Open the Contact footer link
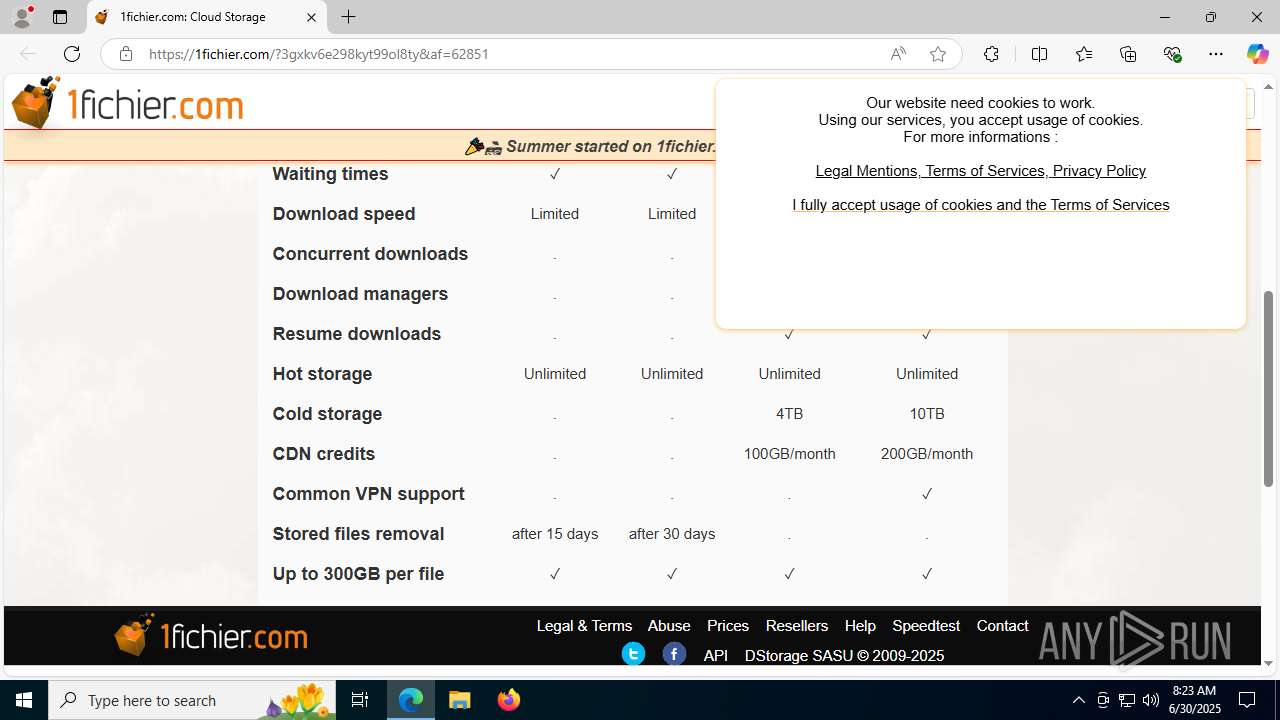This screenshot has height=720, width=1280. (x=1002, y=625)
